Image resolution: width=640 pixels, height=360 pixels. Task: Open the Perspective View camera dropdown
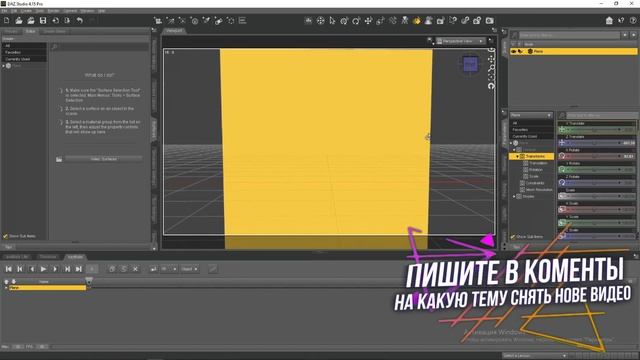point(460,41)
